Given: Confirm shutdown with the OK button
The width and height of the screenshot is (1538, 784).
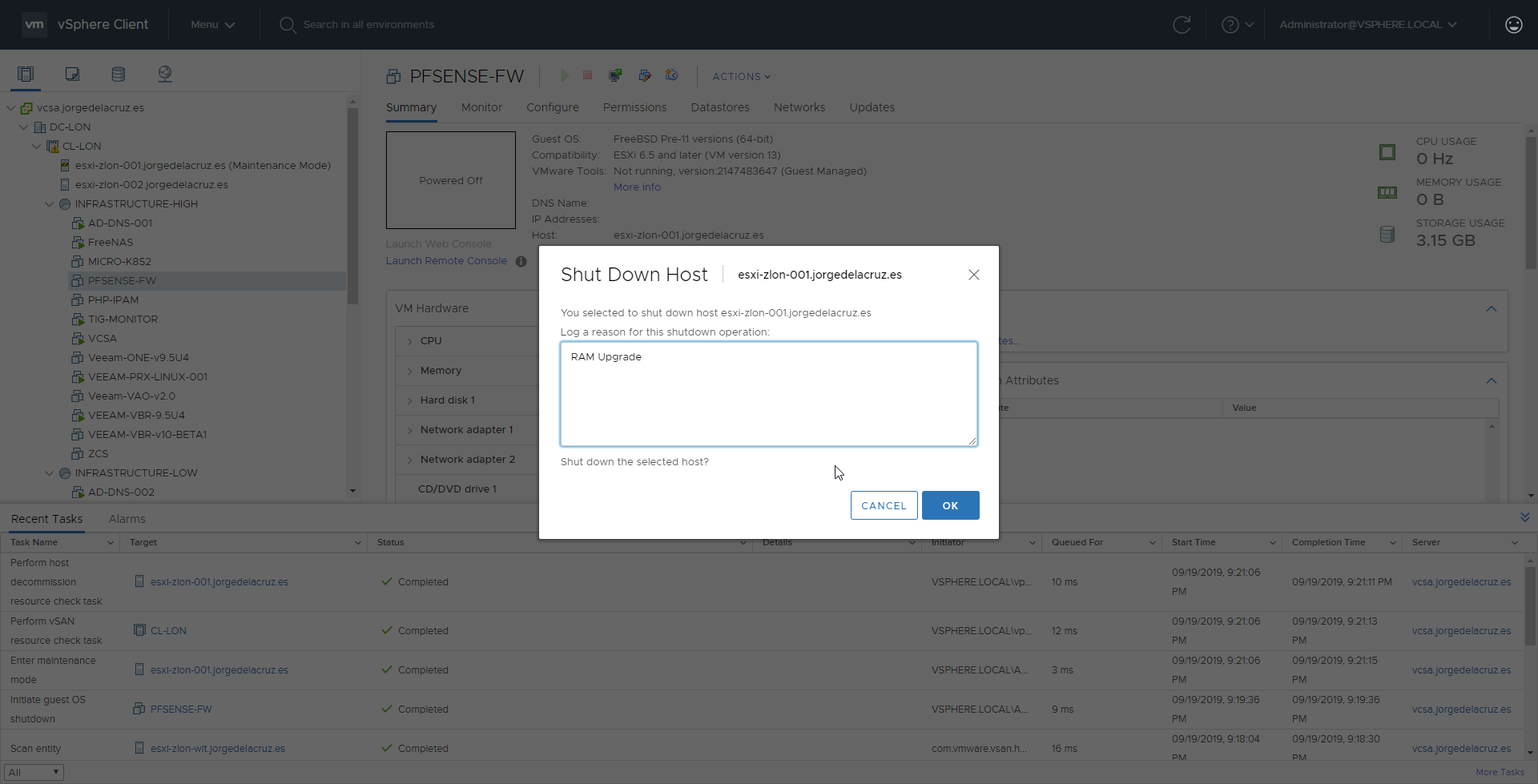Looking at the screenshot, I should [951, 505].
